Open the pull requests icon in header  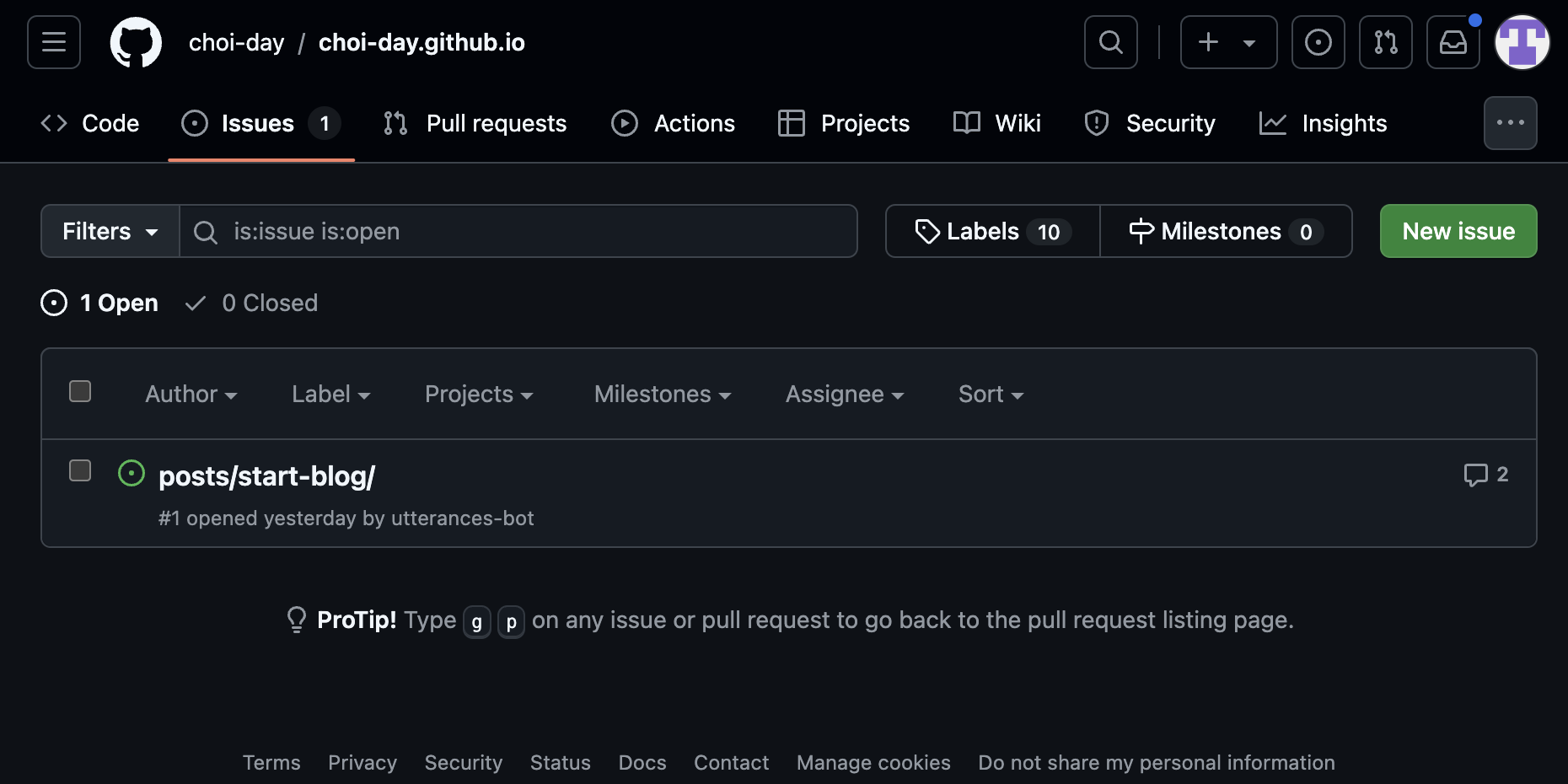(1385, 42)
